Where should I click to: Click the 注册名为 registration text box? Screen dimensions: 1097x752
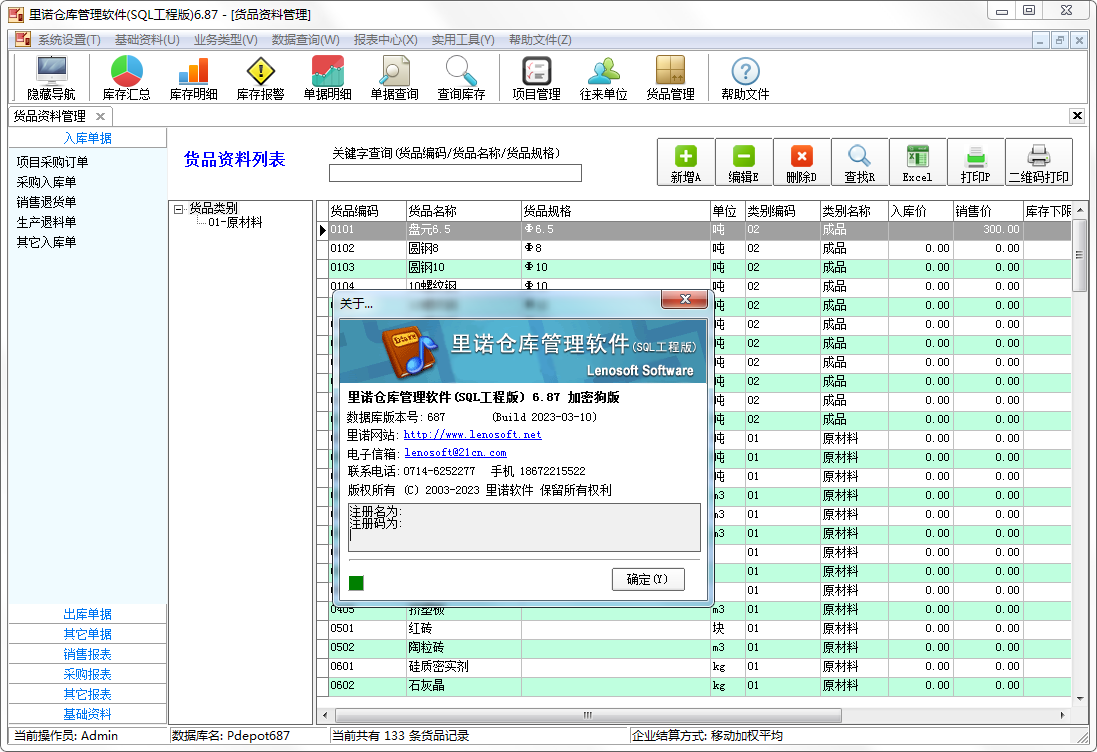coord(524,527)
